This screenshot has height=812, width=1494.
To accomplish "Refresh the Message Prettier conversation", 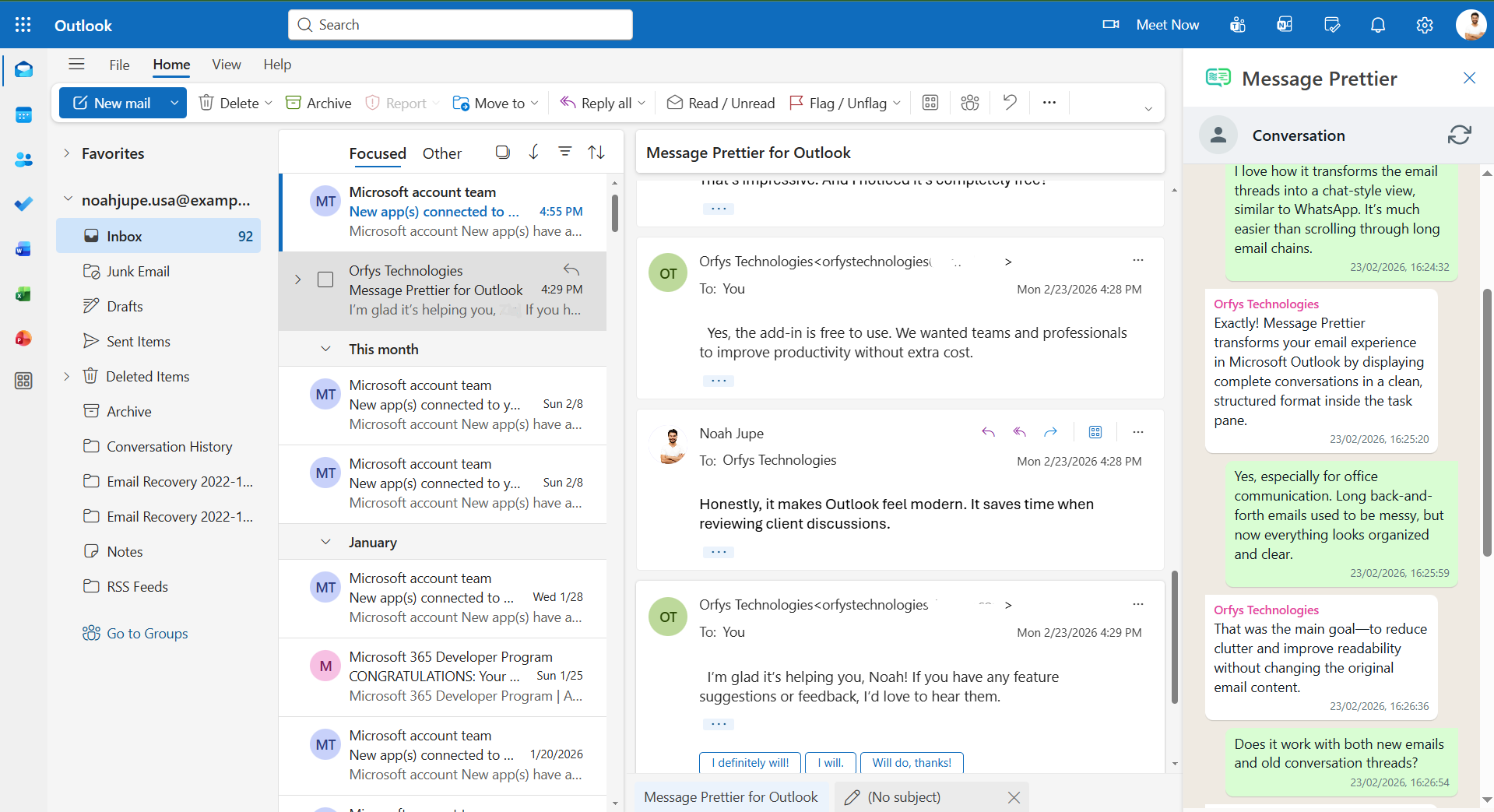I will [1459, 135].
